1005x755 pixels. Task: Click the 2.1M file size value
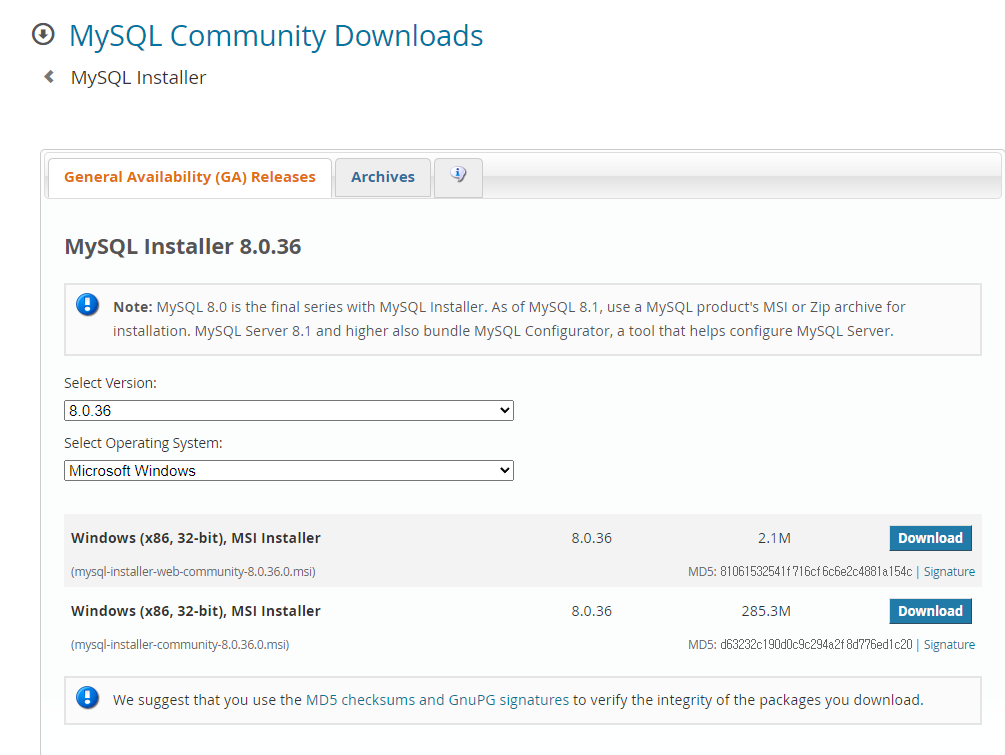pos(774,538)
